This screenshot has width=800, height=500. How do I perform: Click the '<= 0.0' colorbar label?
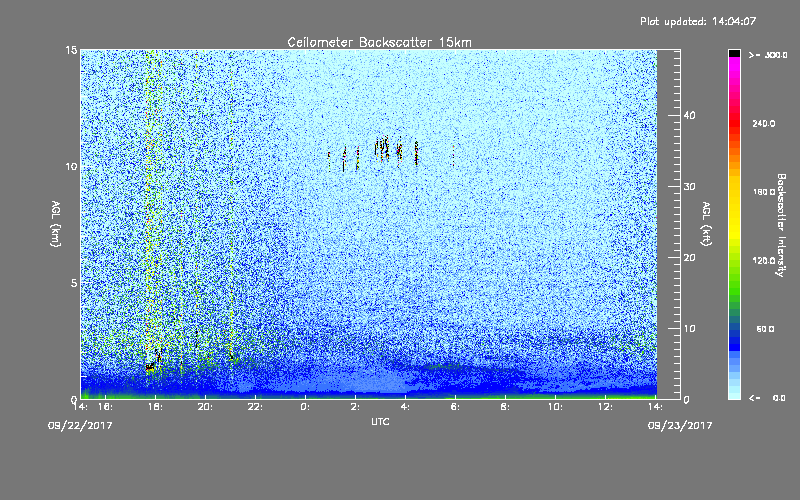pyautogui.click(x=768, y=398)
